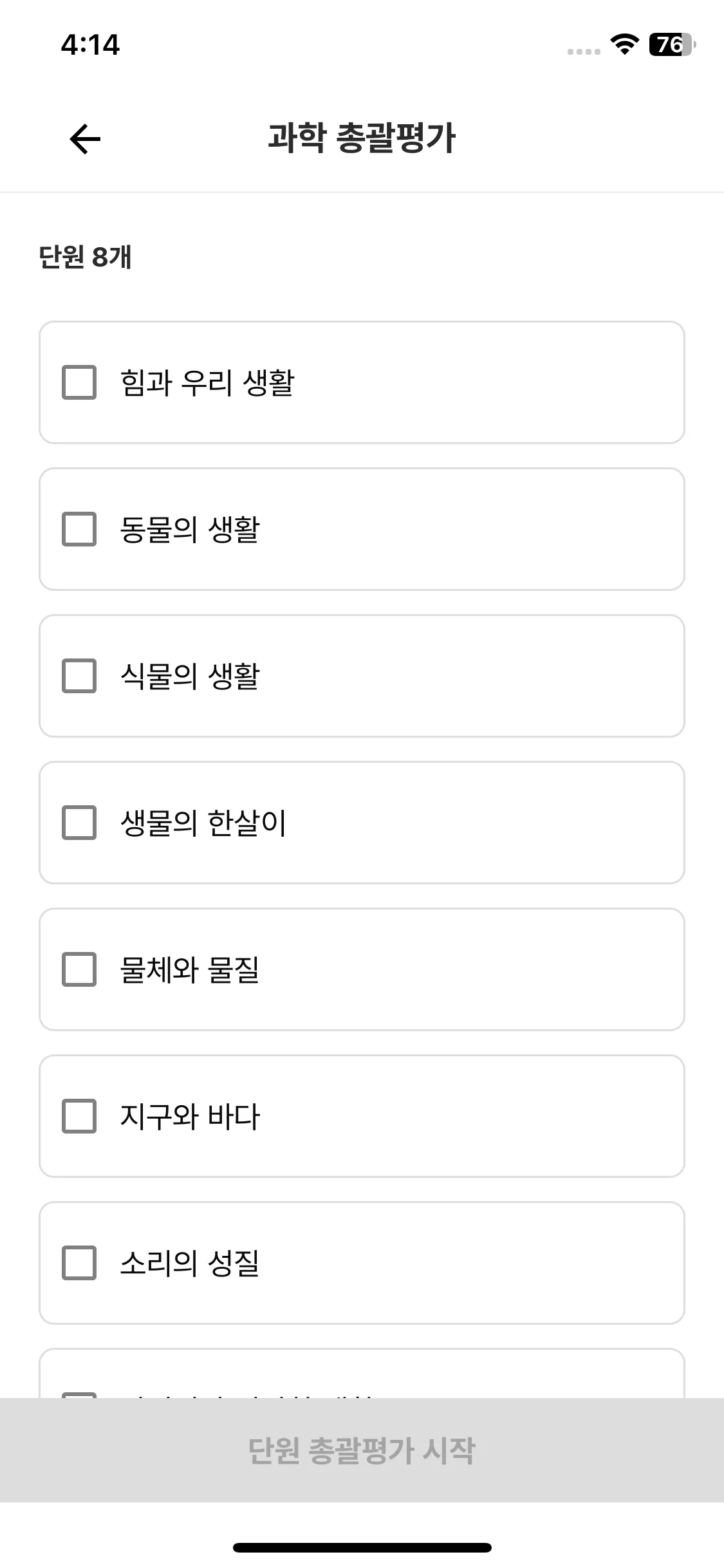The height and width of the screenshot is (1568, 724).
Task: Tap the 힘과 우리 생활 label text
Action: coord(207,382)
